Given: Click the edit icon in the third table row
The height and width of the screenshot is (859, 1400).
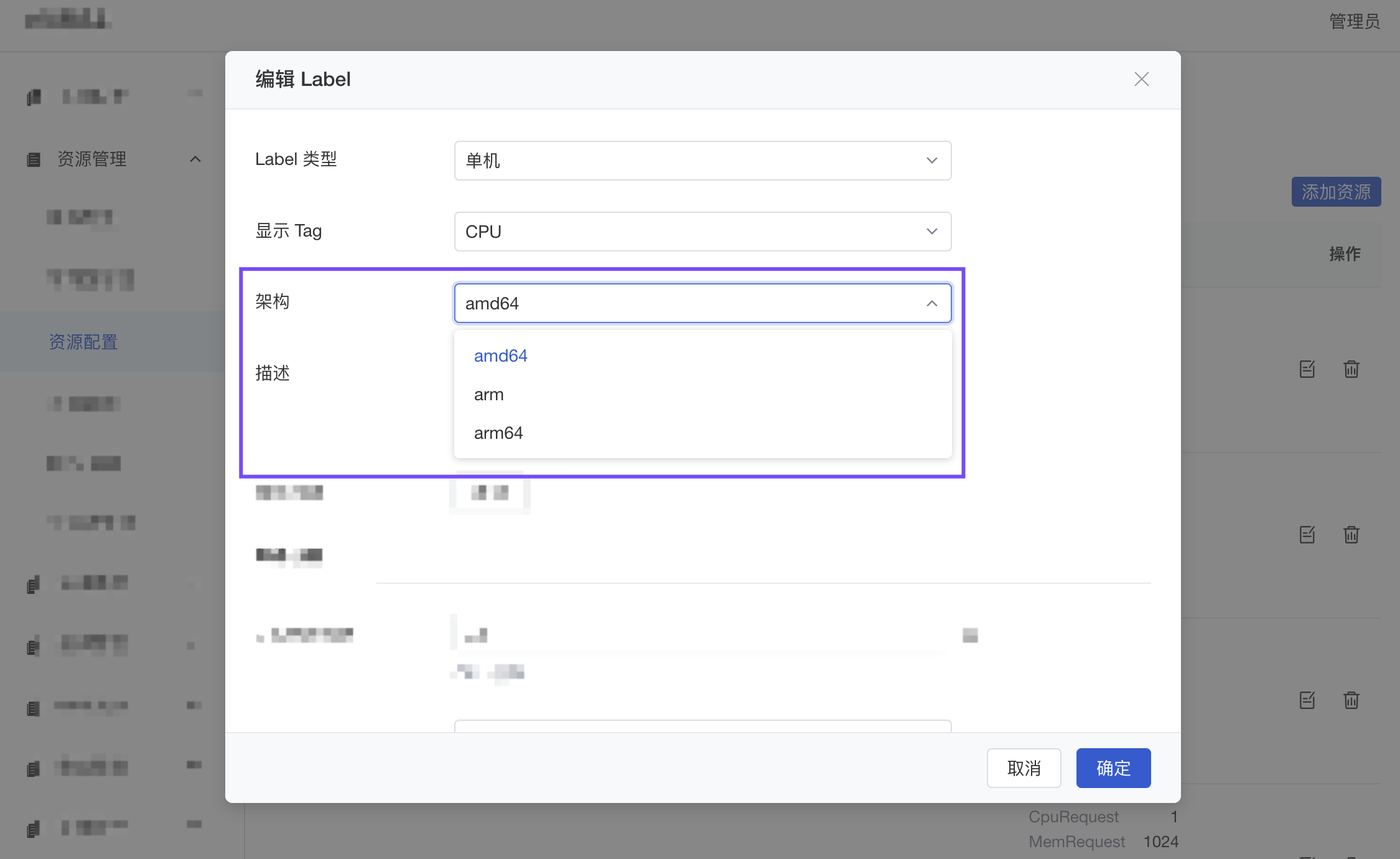Looking at the screenshot, I should point(1307,700).
